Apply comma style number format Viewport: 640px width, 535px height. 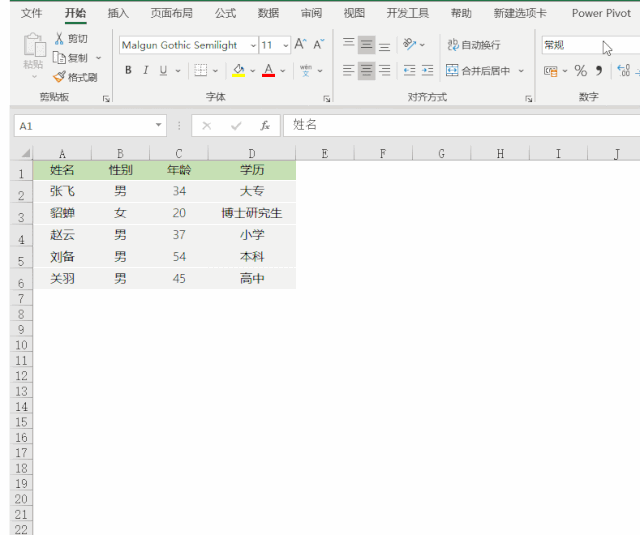pyautogui.click(x=599, y=71)
